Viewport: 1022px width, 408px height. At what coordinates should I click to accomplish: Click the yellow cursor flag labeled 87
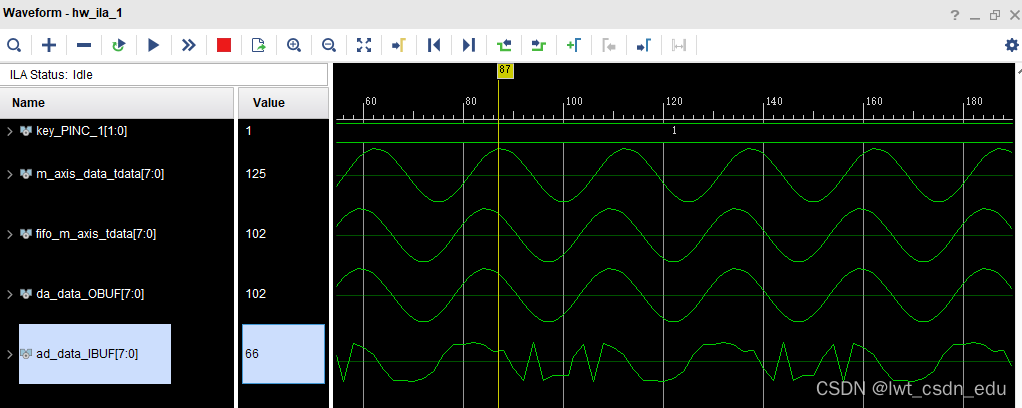505,70
